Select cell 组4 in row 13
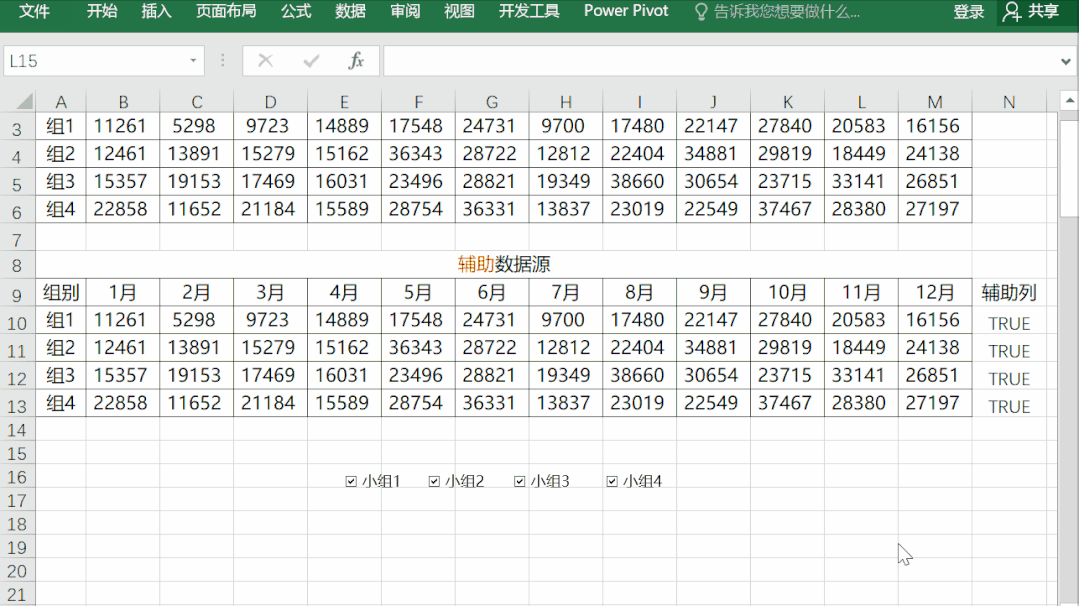This screenshot has width=1079, height=606. pyautogui.click(x=61, y=403)
